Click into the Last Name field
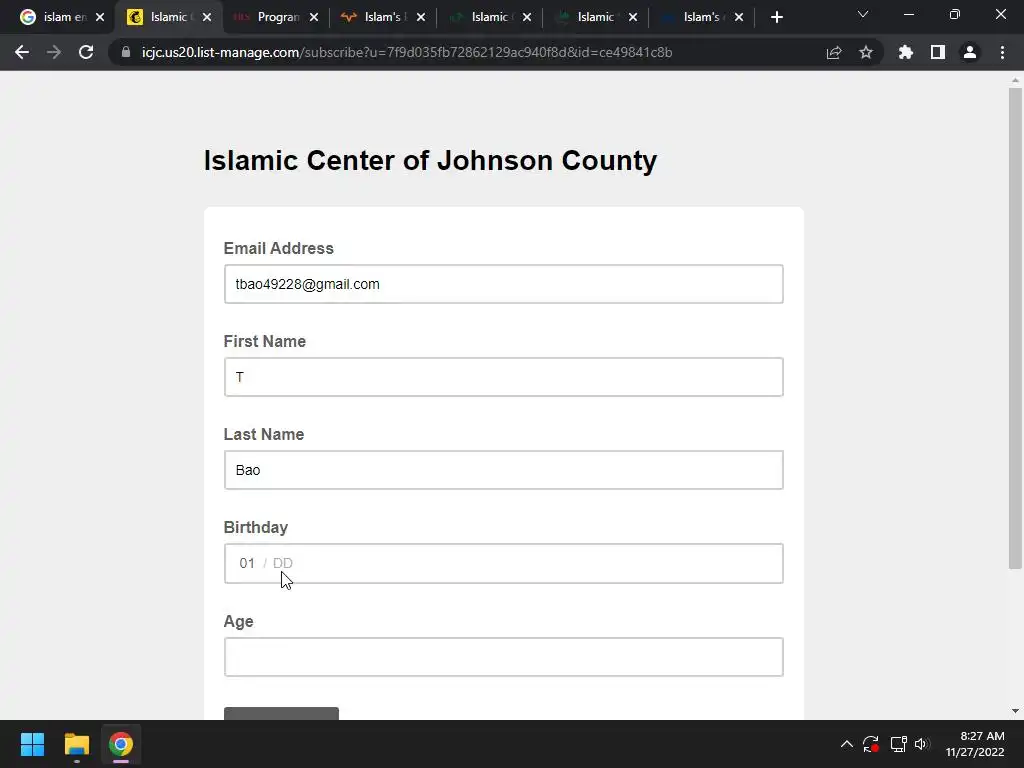 click(504, 470)
